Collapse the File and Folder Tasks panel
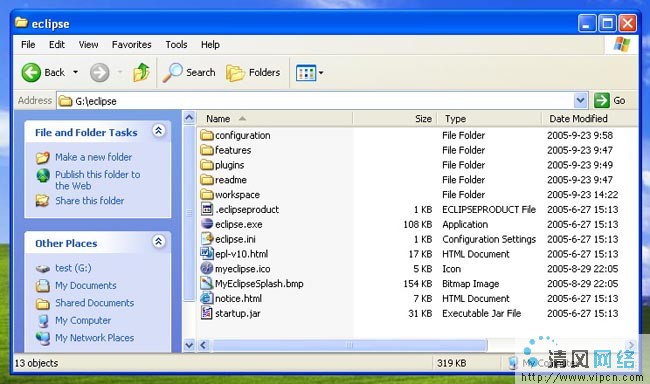650x384 pixels. coord(158,131)
